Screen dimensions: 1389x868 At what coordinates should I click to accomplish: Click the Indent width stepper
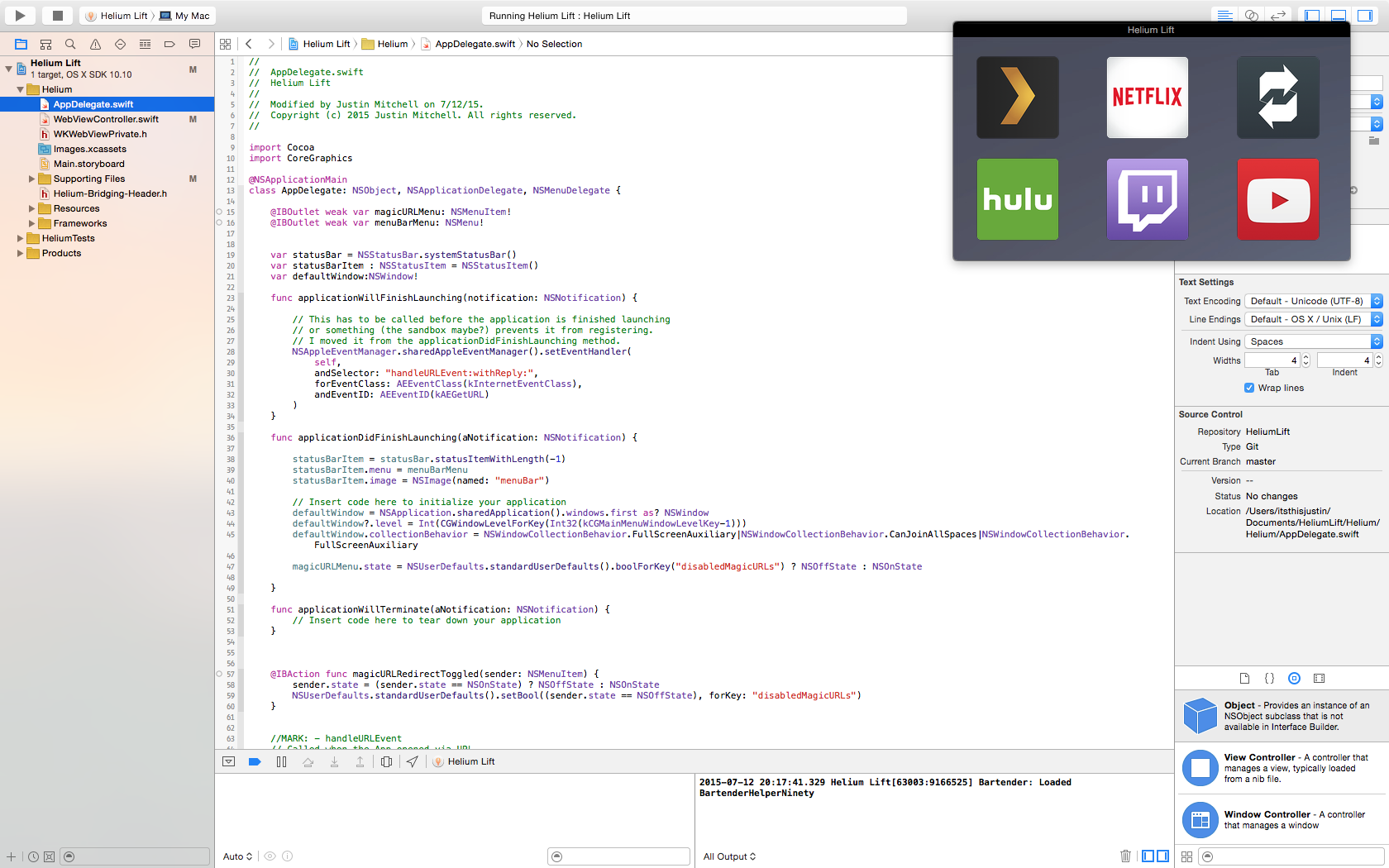click(x=1378, y=360)
